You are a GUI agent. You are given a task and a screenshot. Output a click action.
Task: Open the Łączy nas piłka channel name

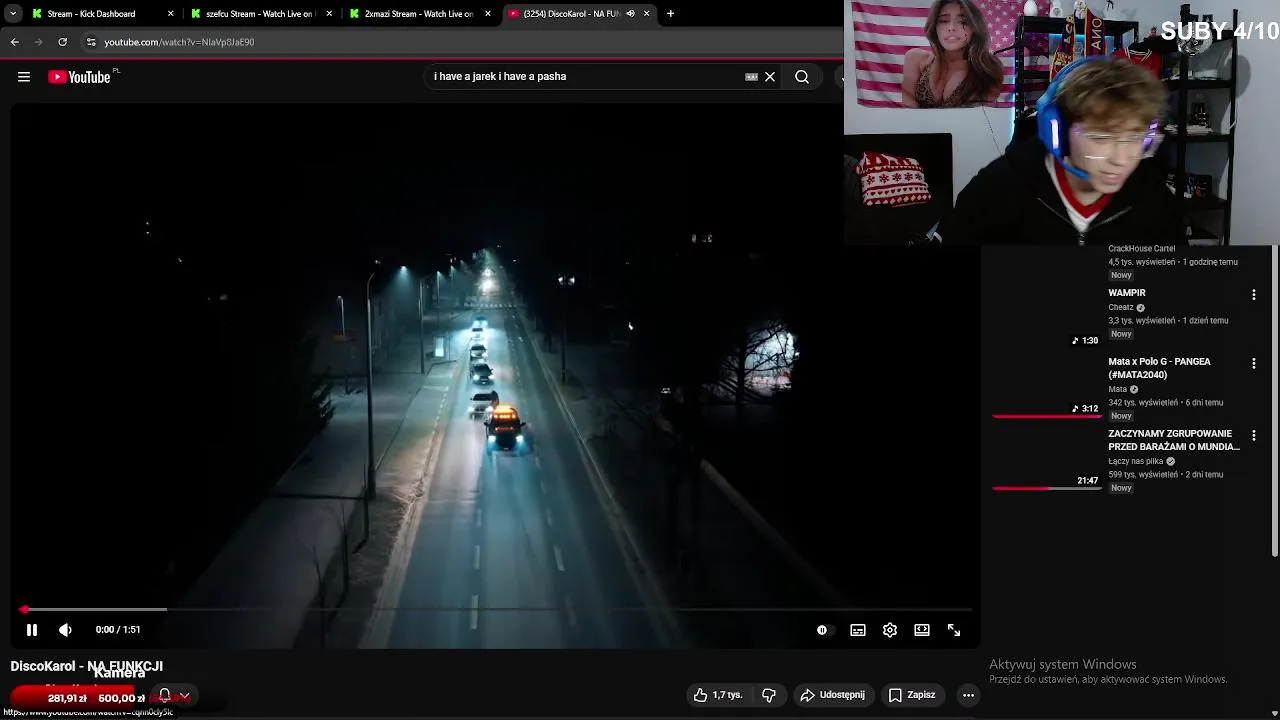1135,461
